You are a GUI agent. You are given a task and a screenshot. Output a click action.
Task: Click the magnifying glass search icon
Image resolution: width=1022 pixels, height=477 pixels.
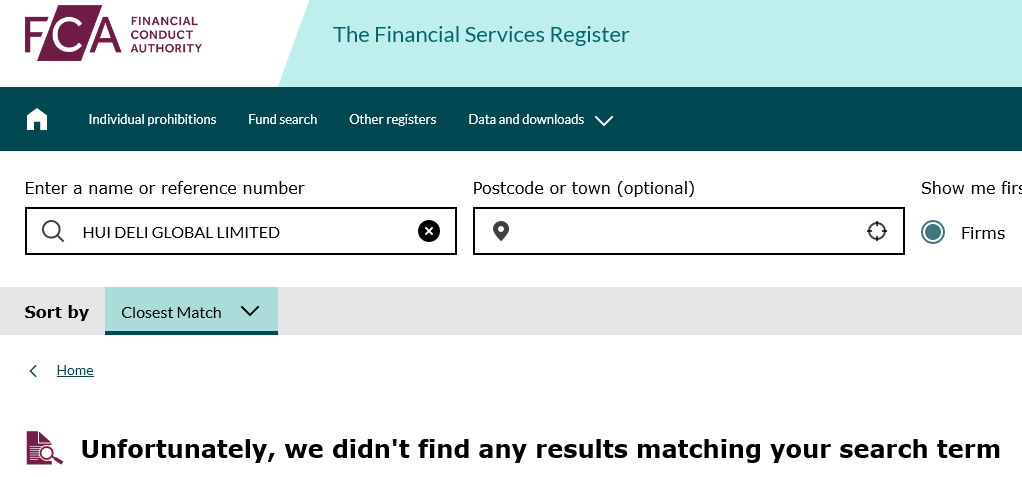click(53, 231)
